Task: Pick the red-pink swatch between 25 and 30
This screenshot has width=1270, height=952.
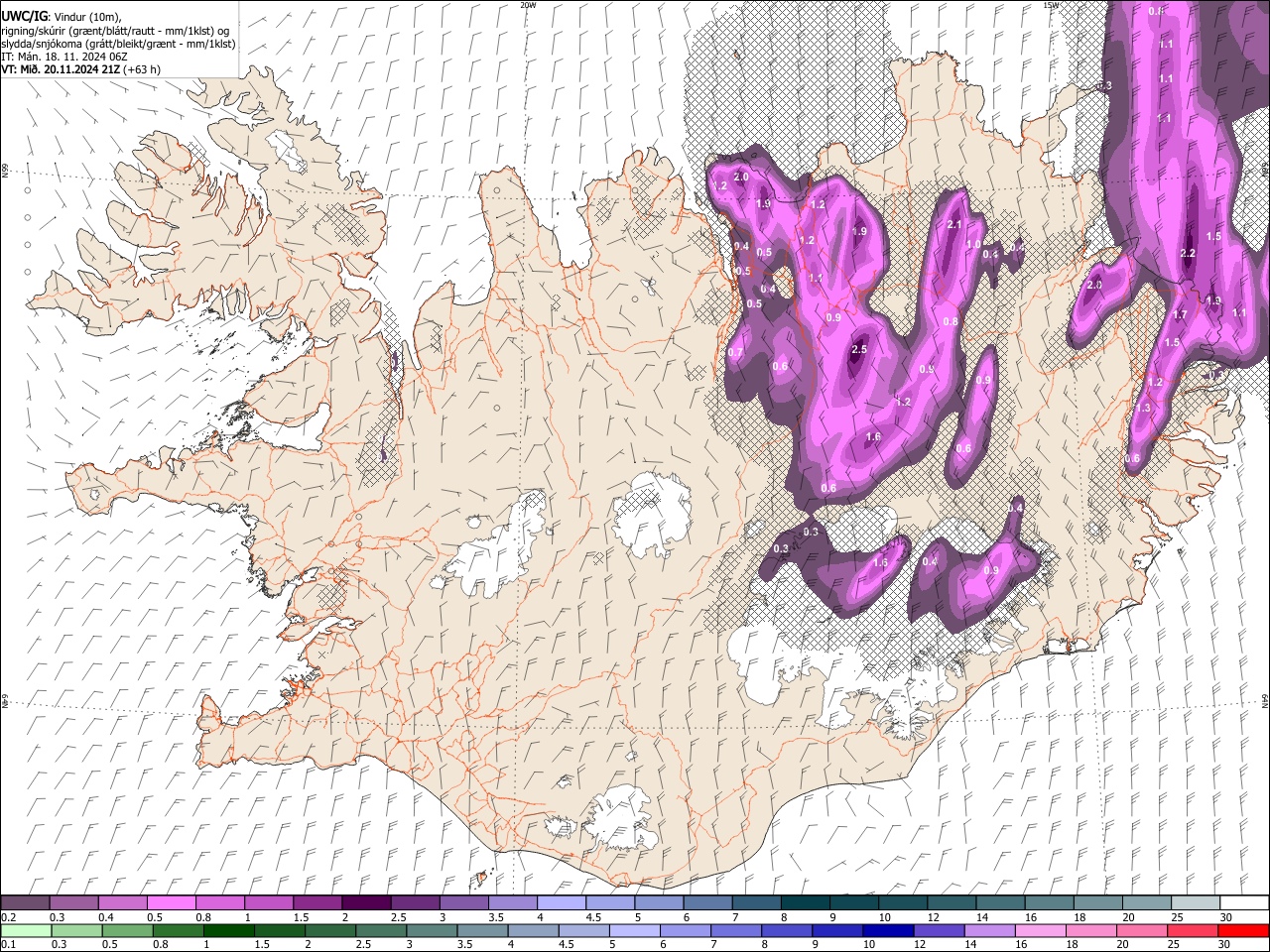Action: click(x=1195, y=930)
